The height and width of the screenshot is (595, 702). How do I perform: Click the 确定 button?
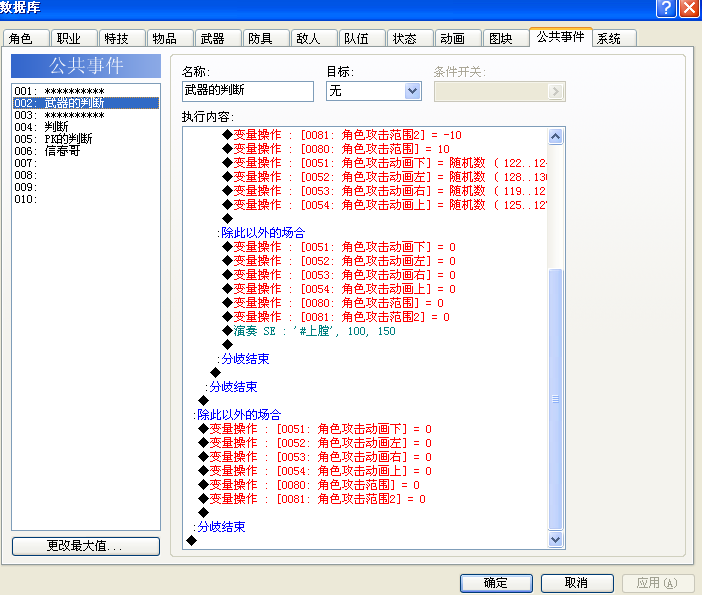[496, 583]
